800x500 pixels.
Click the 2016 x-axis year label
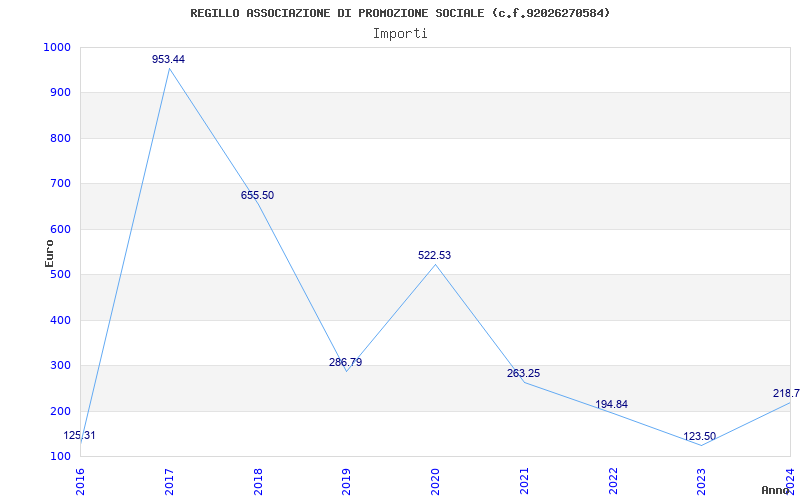(x=80, y=481)
